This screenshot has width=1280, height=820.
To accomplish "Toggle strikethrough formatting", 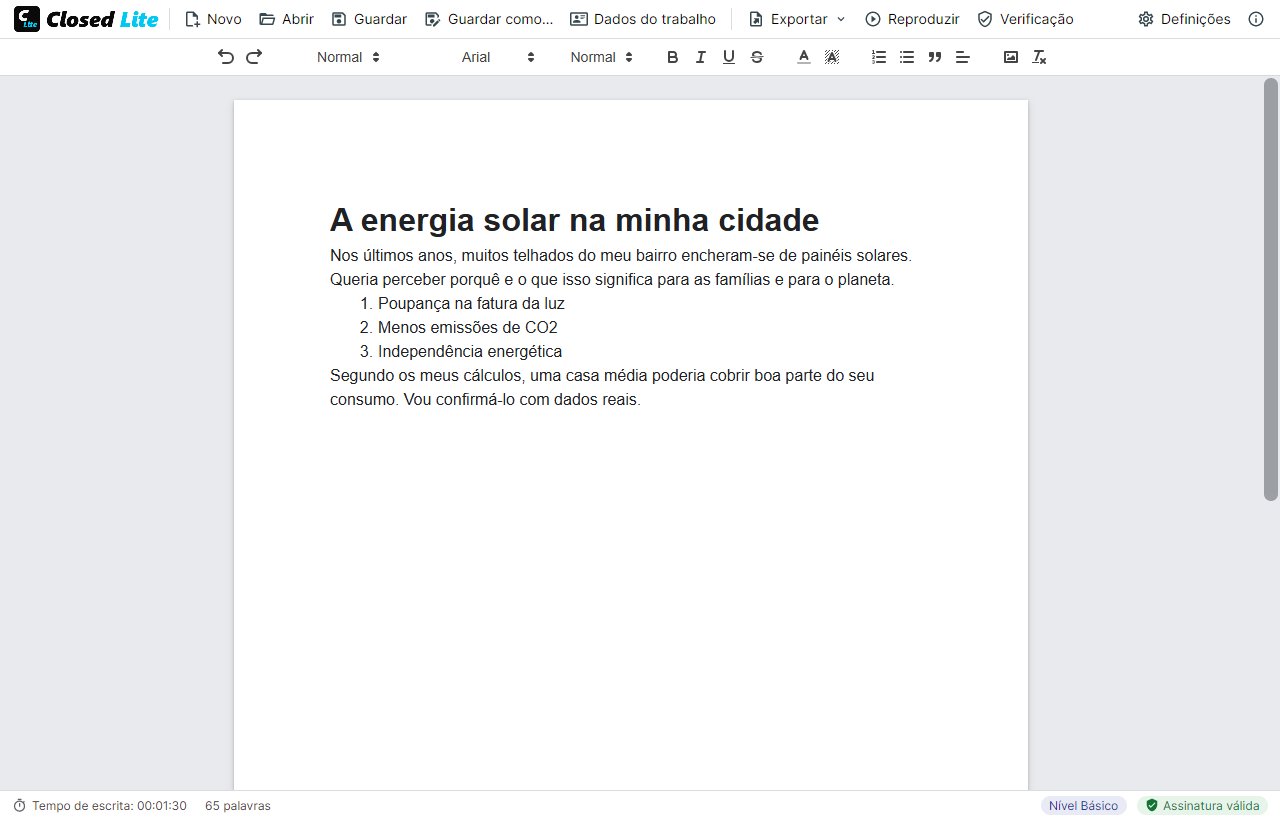I will click(x=757, y=57).
